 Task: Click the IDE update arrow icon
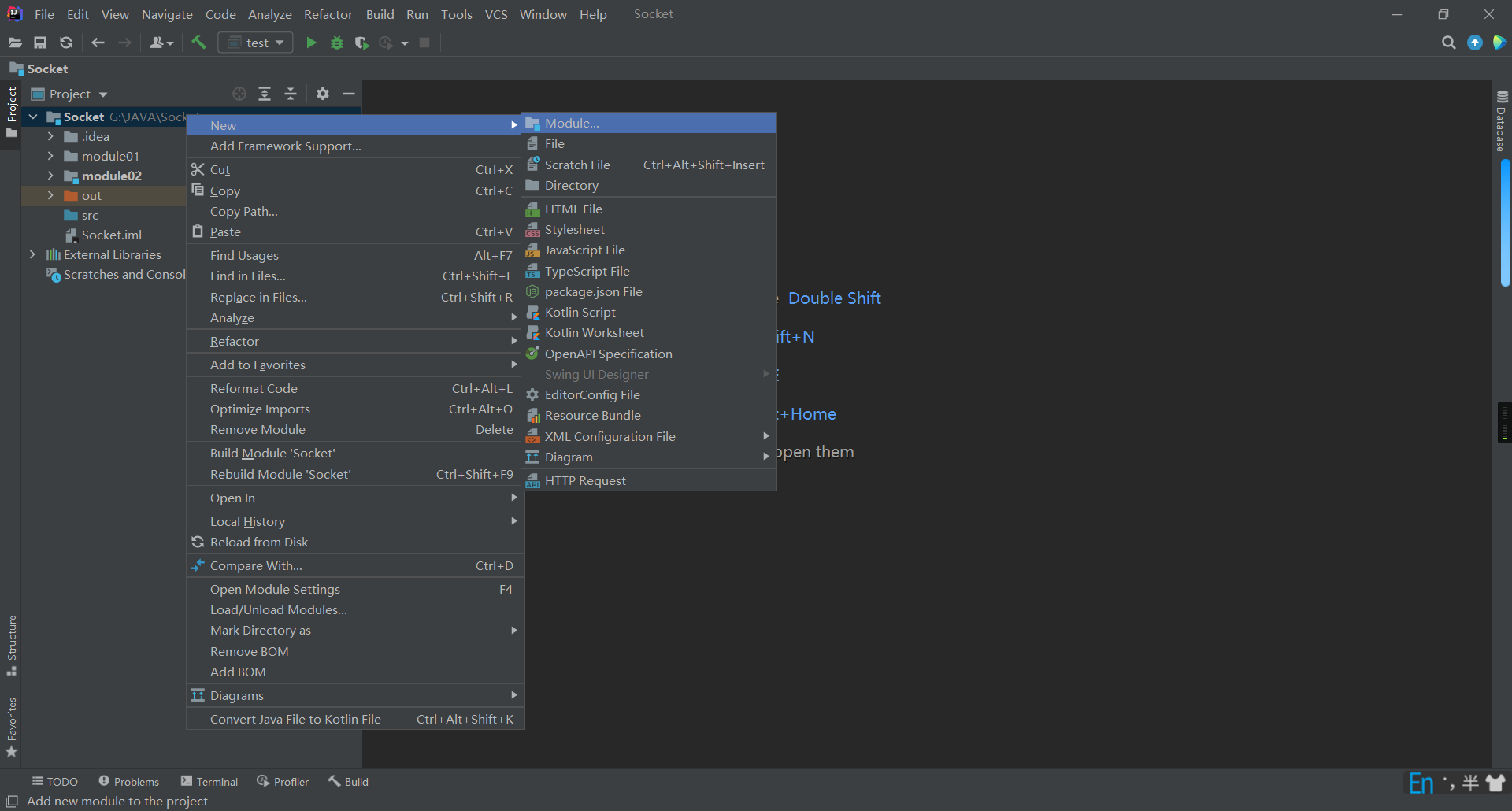point(1475,43)
